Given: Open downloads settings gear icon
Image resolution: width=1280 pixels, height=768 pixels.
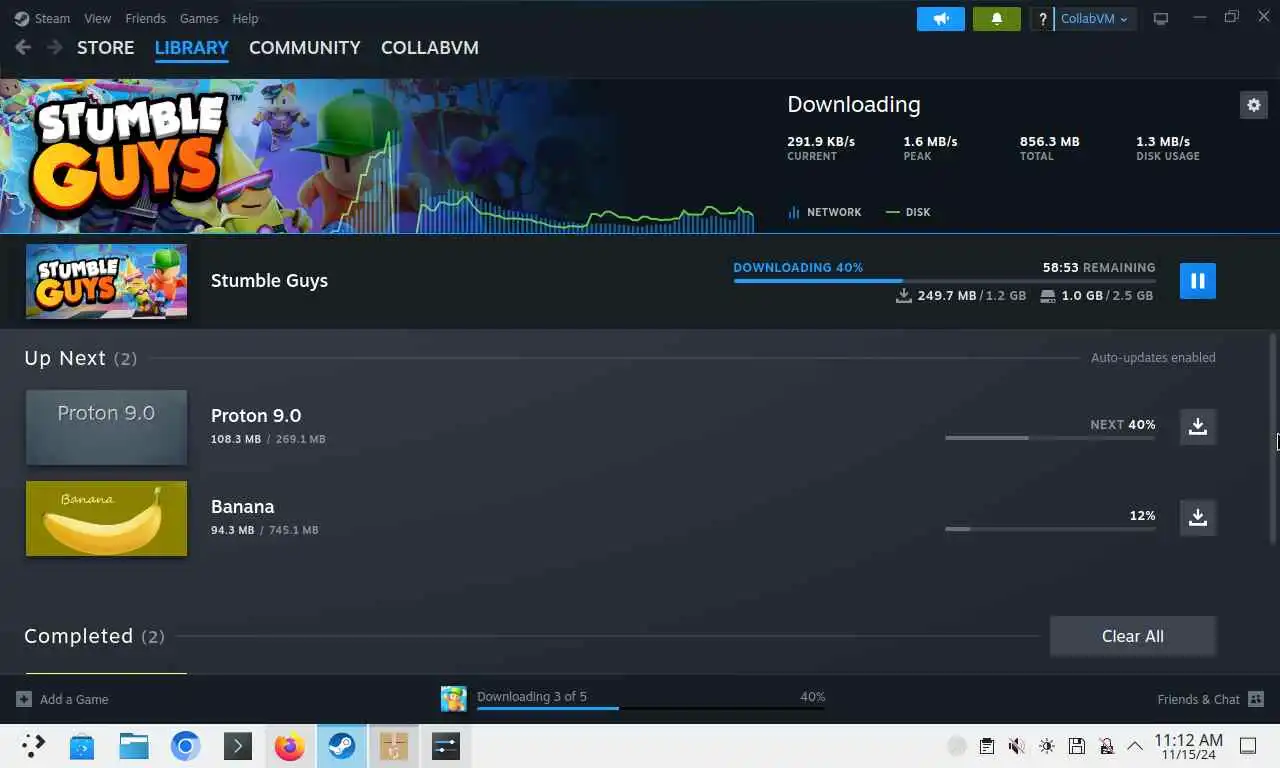Looking at the screenshot, I should (1254, 104).
